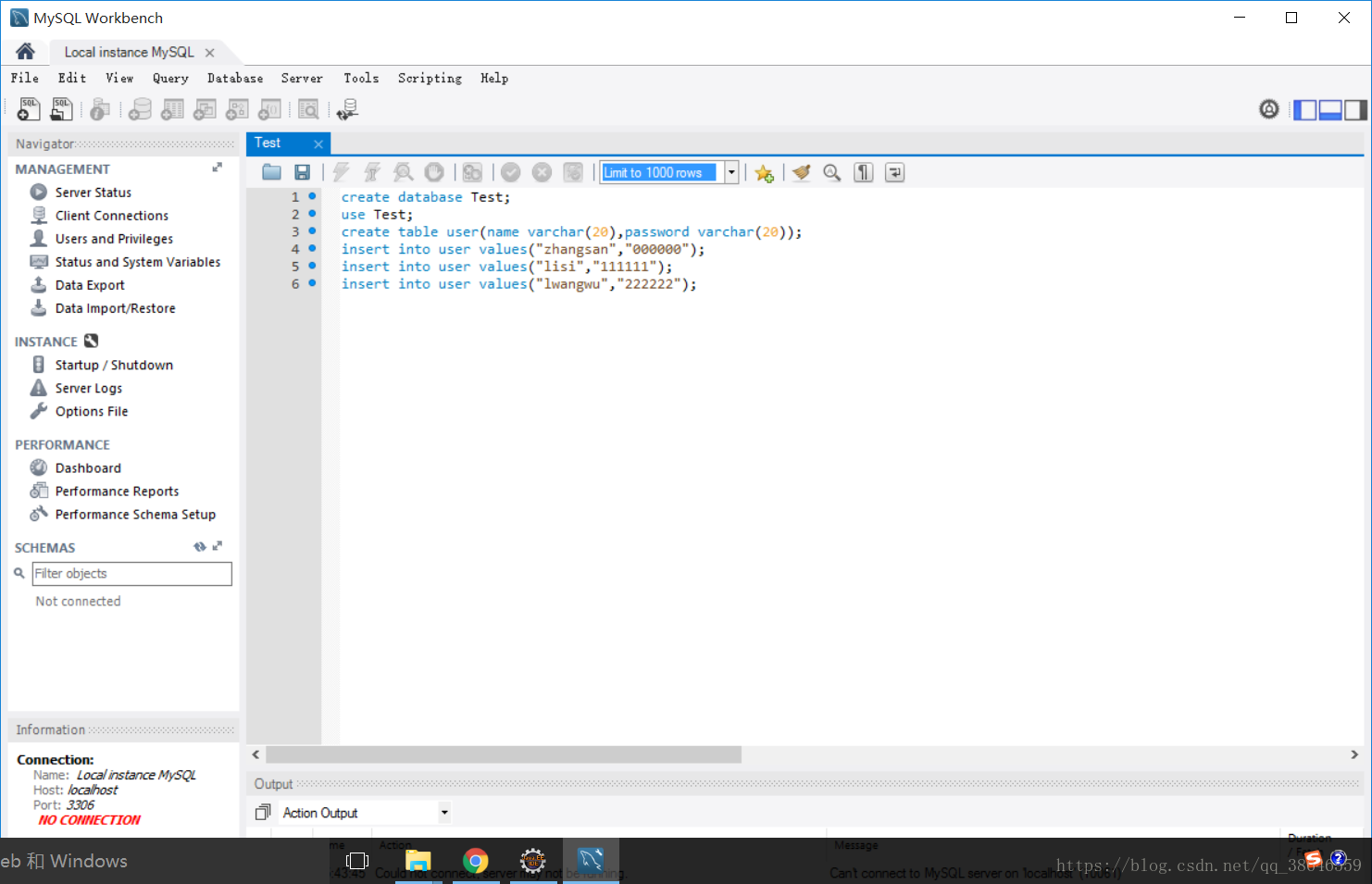Open Startup / Shutdown
The image size is (1372, 884).
coord(113,365)
